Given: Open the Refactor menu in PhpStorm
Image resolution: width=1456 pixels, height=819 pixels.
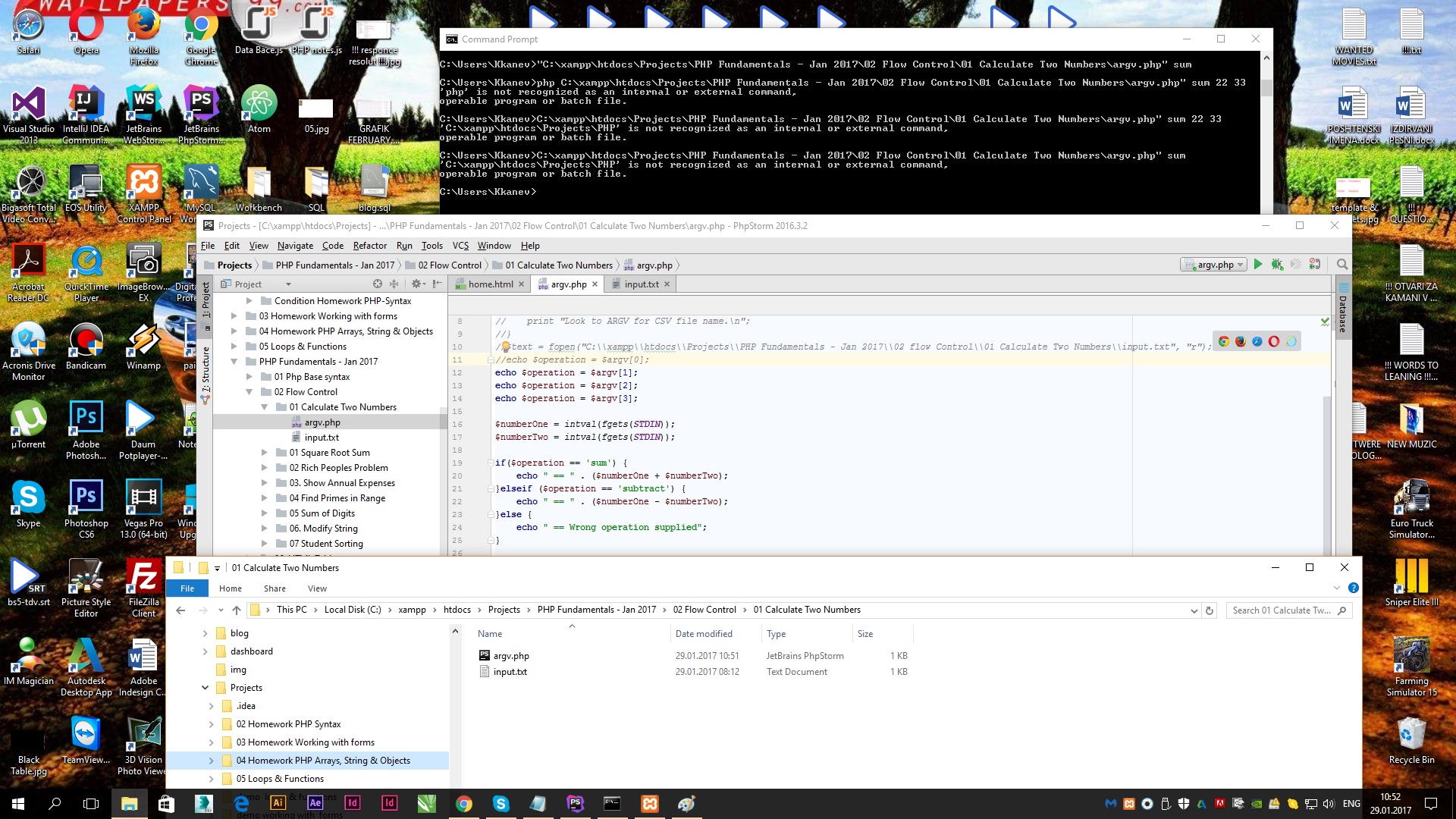Looking at the screenshot, I should [370, 246].
